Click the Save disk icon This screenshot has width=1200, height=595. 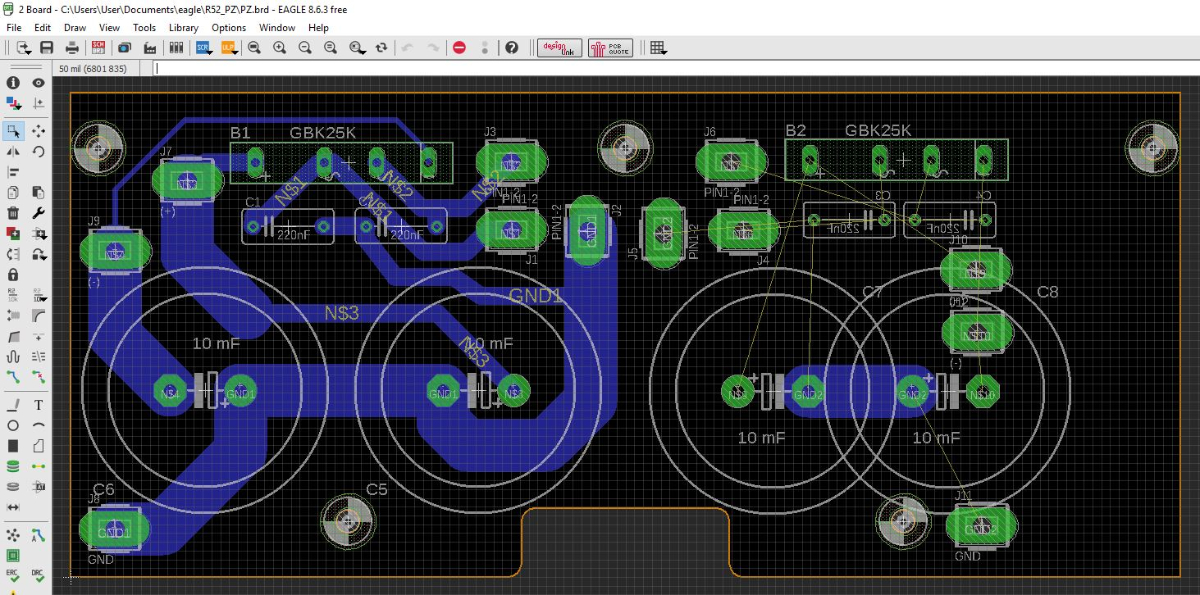46,47
